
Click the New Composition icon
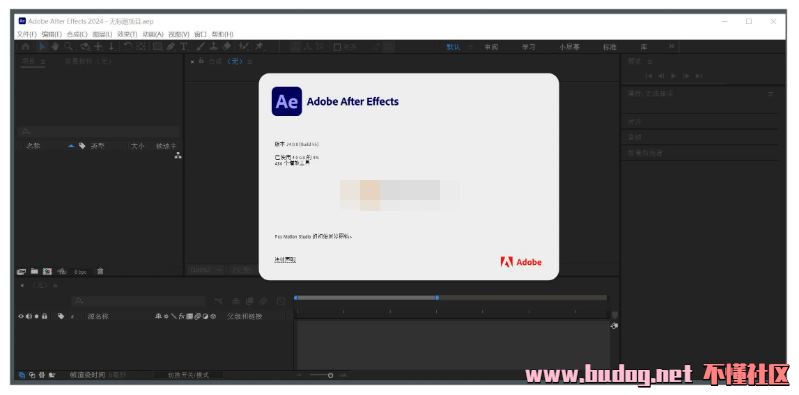[47, 272]
